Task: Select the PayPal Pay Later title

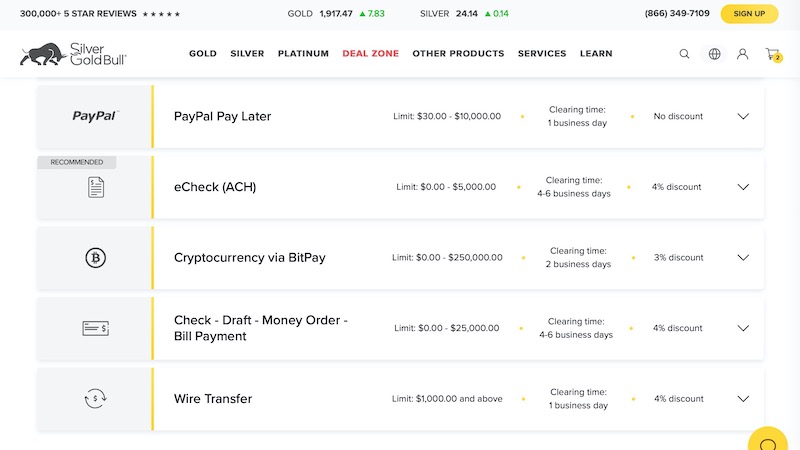Action: tap(222, 116)
